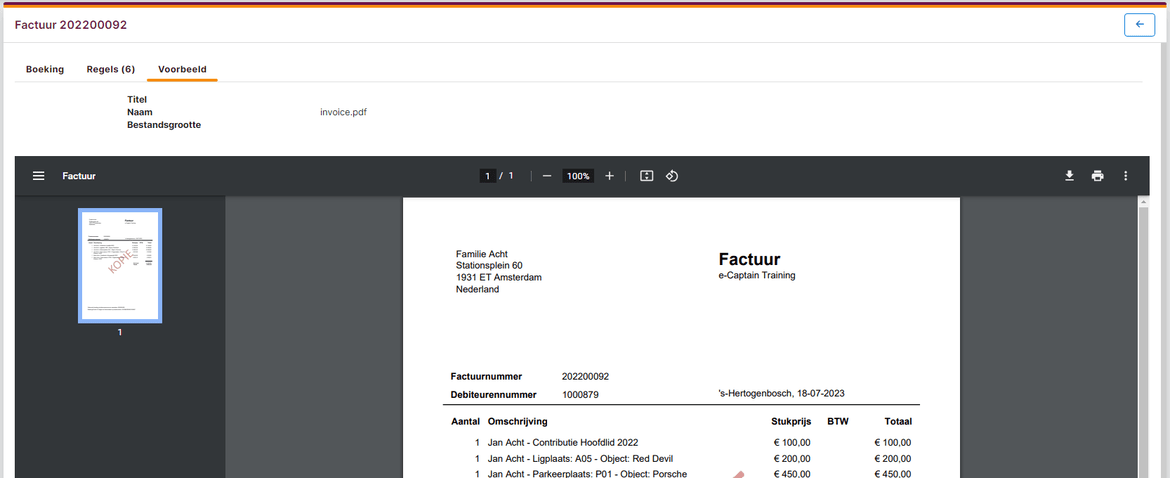1170x478 pixels.
Task: Click the fit to page icon
Action: point(647,176)
